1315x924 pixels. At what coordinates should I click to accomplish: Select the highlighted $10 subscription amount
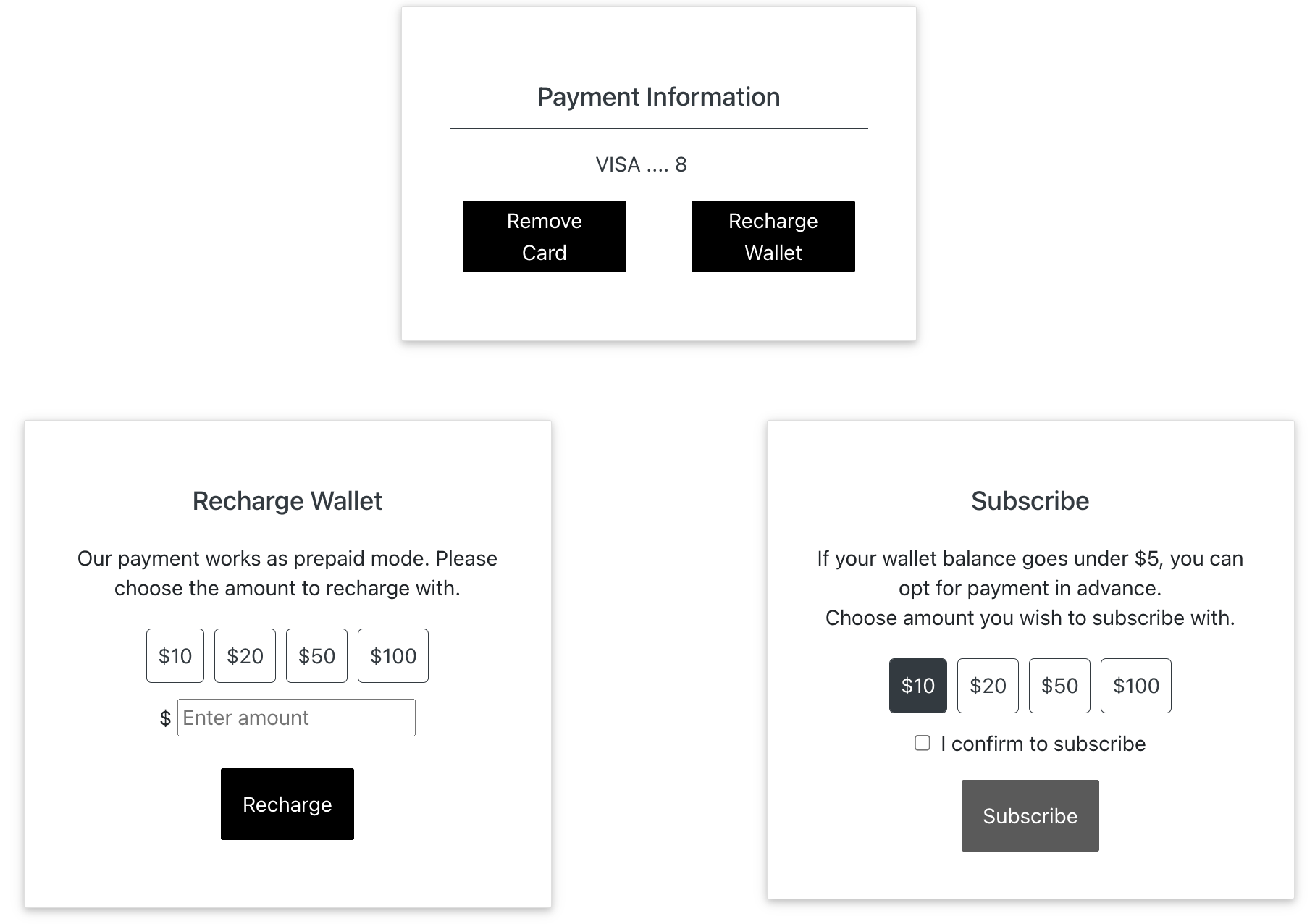click(x=917, y=685)
